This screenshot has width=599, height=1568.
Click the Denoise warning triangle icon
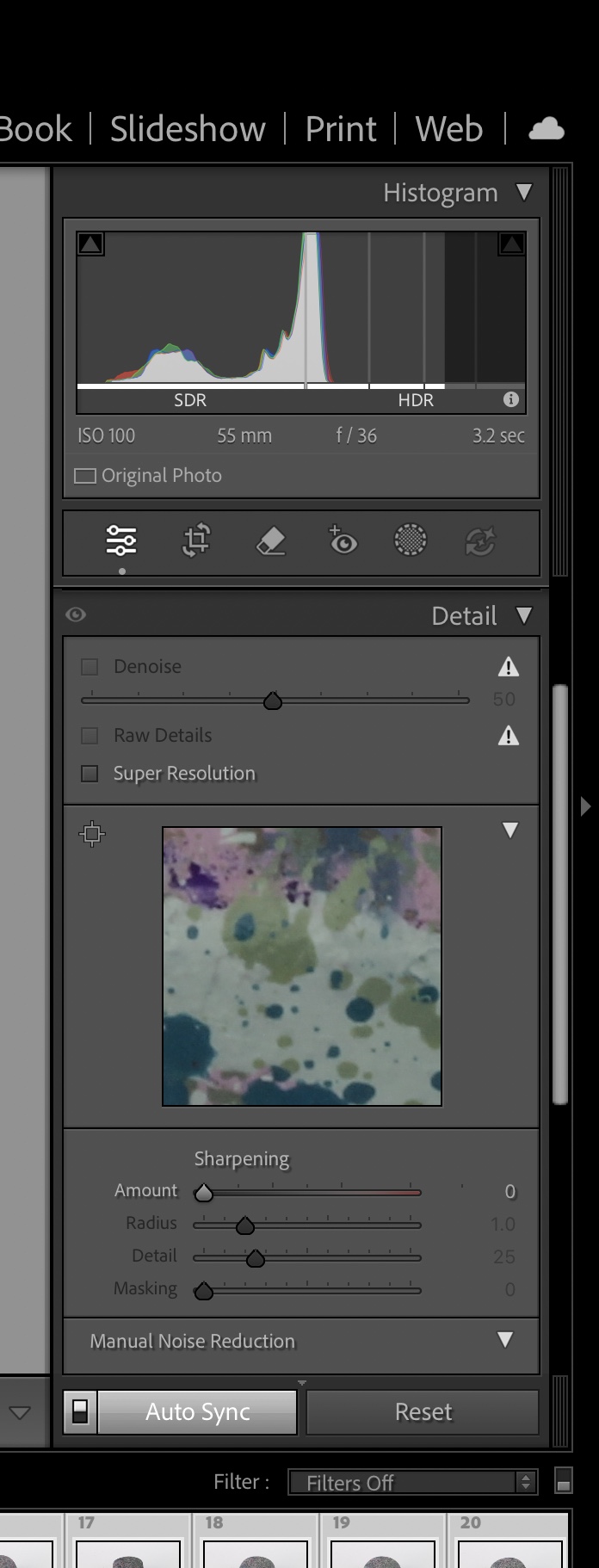(x=509, y=666)
